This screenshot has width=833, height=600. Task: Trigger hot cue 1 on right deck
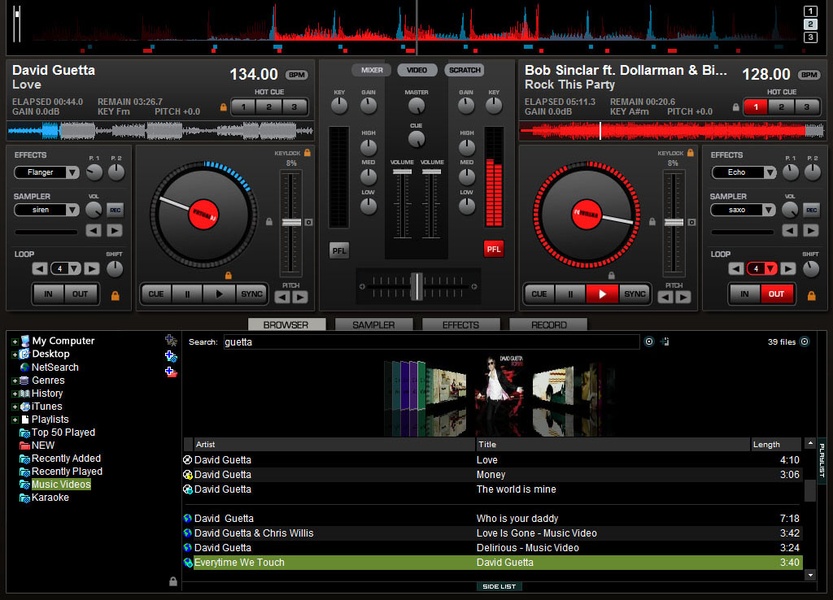point(755,106)
